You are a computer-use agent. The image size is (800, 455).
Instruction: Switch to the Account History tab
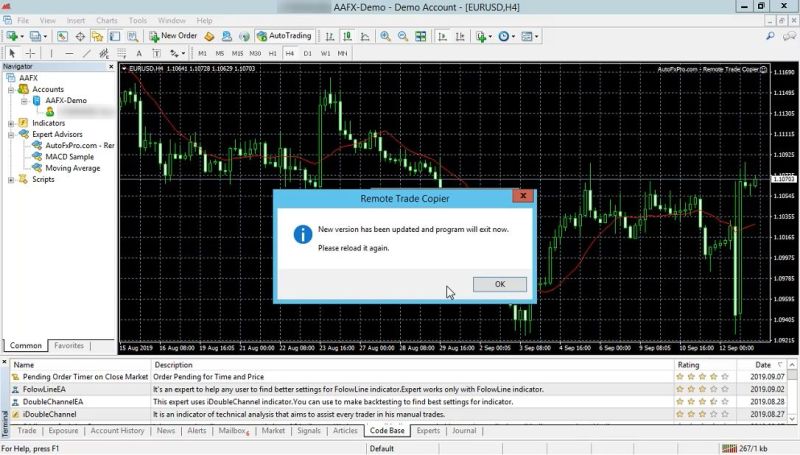(117, 430)
